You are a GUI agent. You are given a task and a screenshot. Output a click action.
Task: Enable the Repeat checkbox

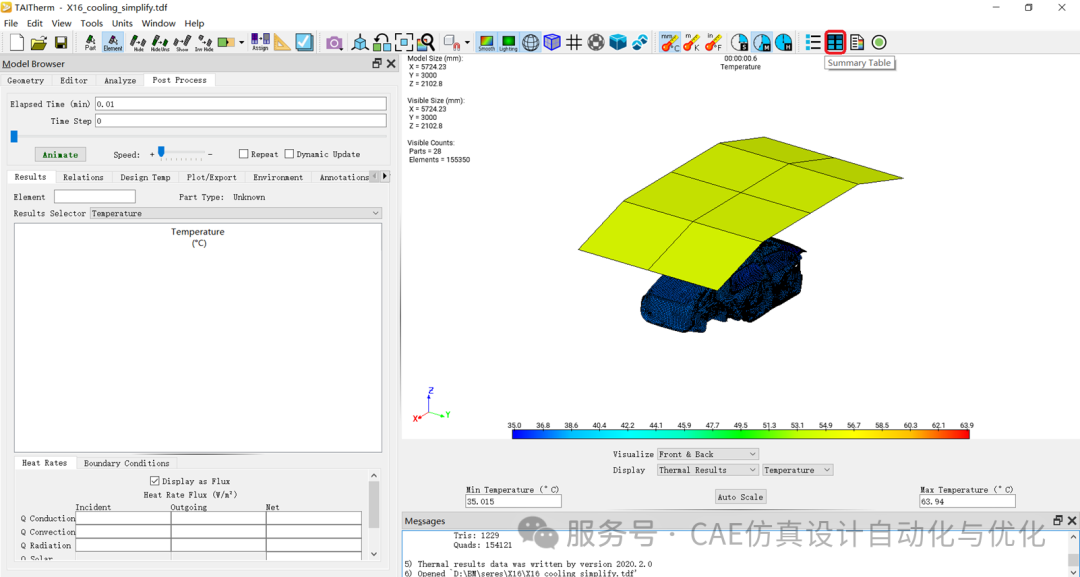[x=243, y=154]
